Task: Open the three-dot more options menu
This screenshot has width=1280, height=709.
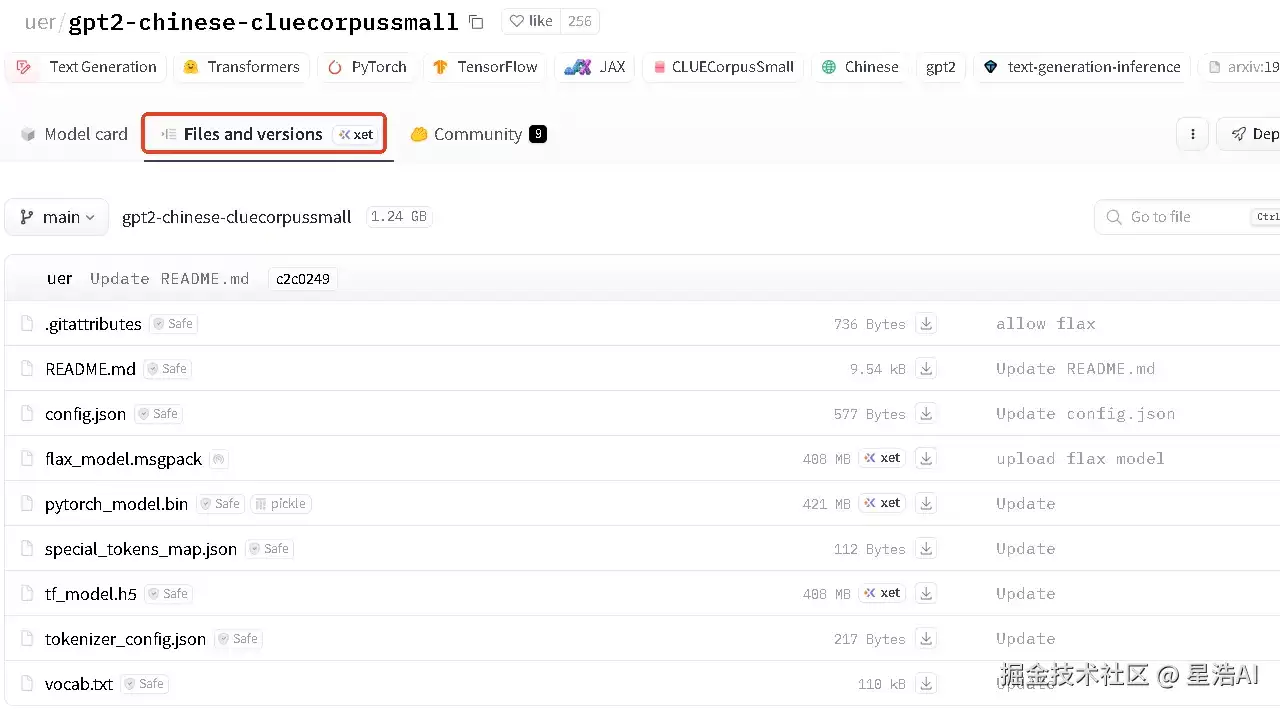Action: 1192,134
